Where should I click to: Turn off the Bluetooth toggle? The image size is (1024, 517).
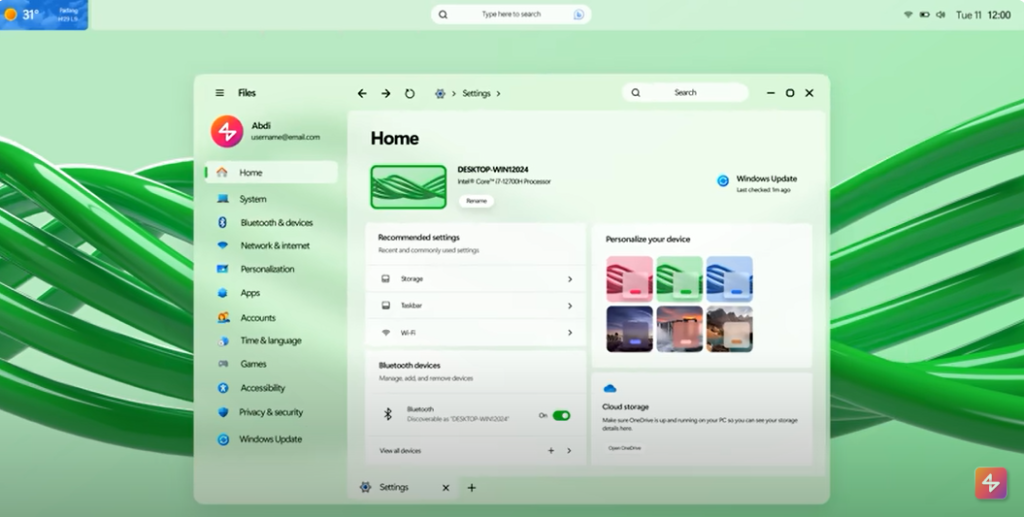tap(561, 415)
